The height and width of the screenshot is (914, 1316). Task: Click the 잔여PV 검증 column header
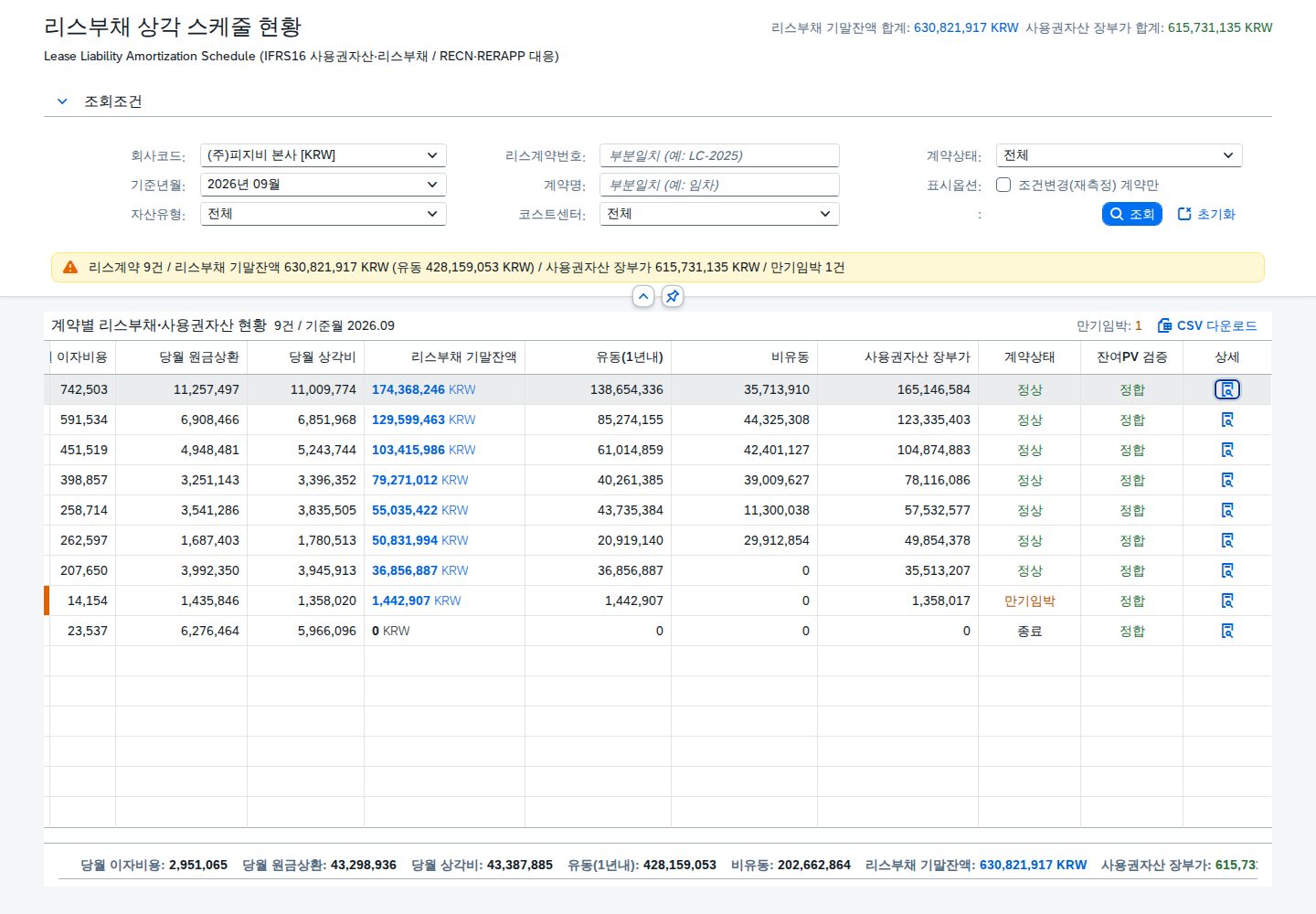(1131, 357)
